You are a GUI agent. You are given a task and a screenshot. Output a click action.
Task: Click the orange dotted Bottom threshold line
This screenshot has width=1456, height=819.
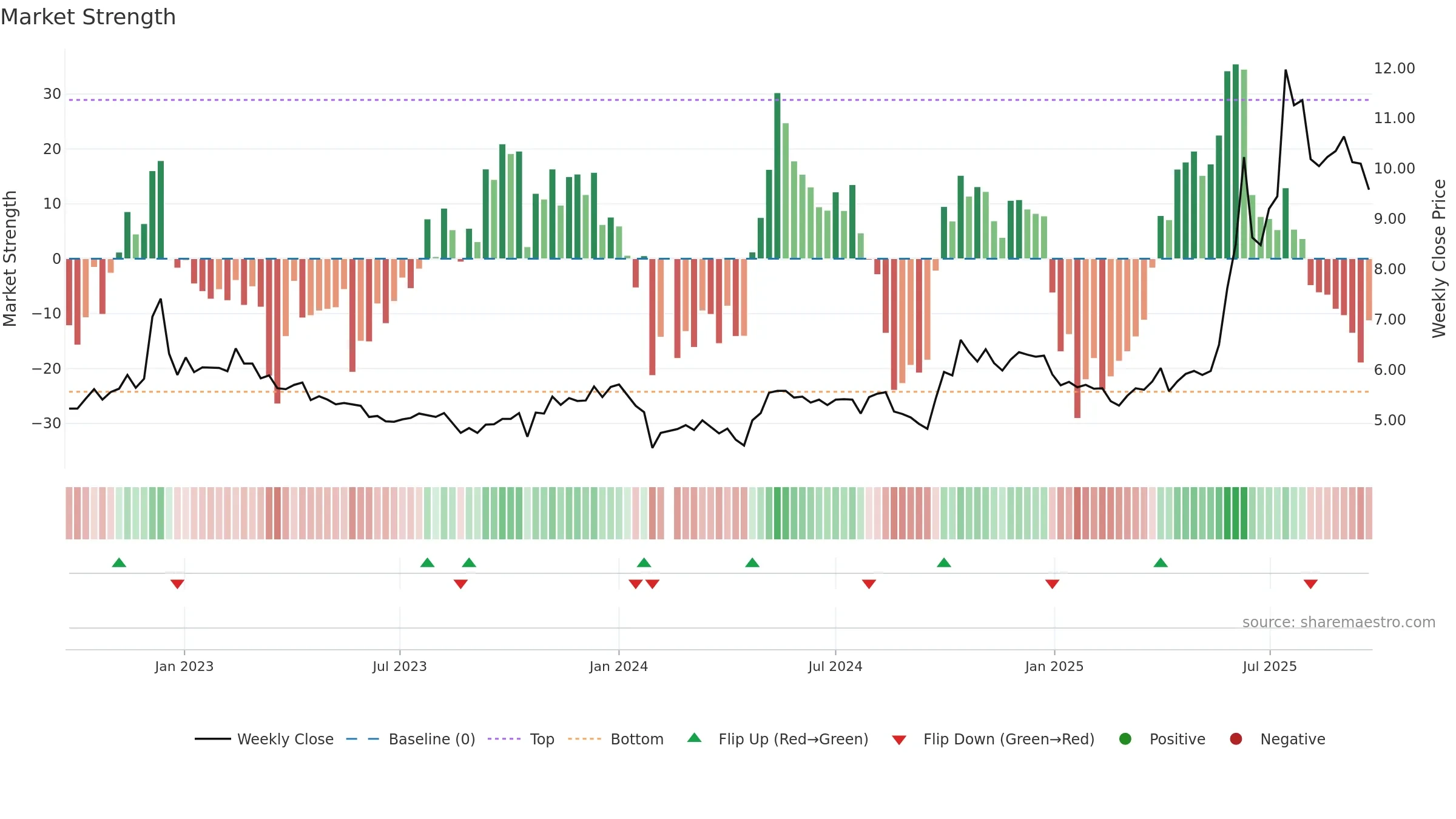[x=719, y=391]
